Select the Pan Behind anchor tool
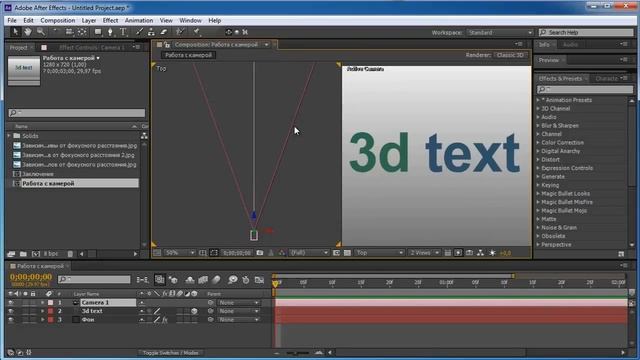The width and height of the screenshot is (640, 360). 82,32
